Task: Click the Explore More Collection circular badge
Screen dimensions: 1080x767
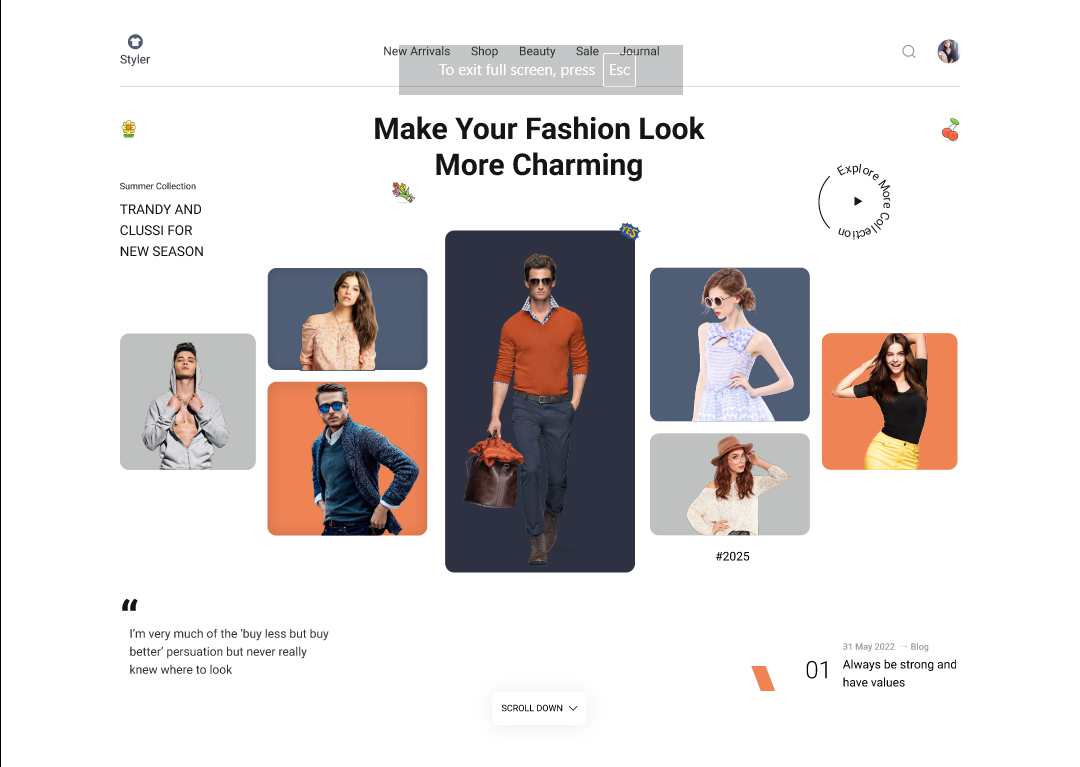Action: (x=857, y=200)
